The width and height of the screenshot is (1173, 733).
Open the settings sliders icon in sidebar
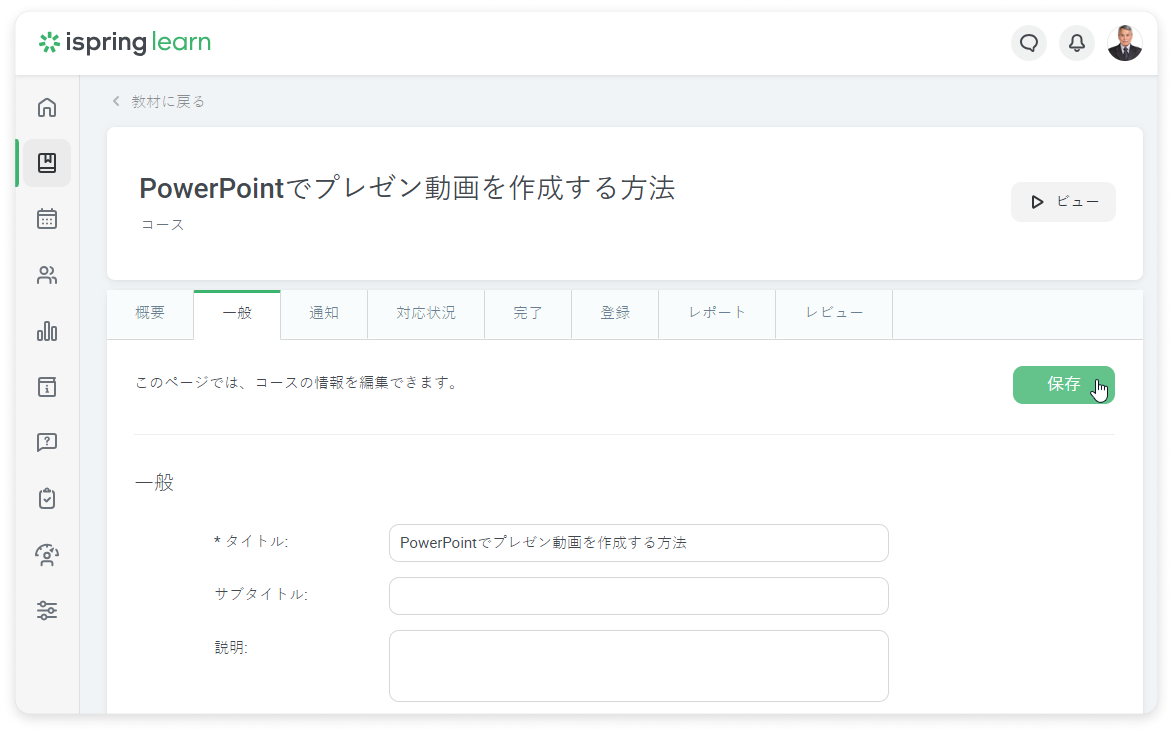click(47, 610)
